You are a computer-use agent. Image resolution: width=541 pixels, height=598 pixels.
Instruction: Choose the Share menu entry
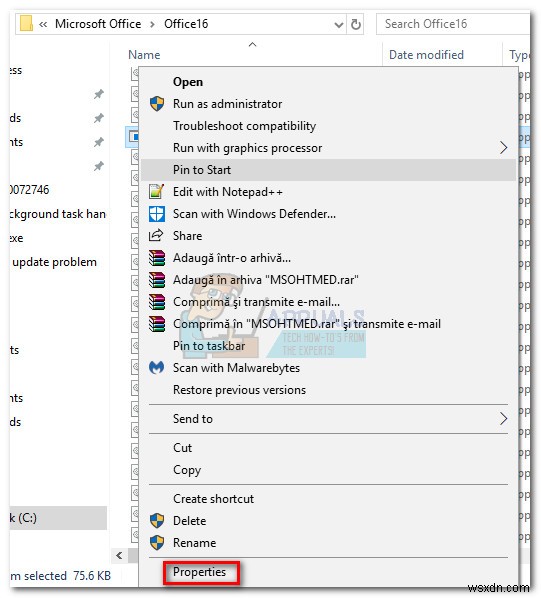[328, 236]
